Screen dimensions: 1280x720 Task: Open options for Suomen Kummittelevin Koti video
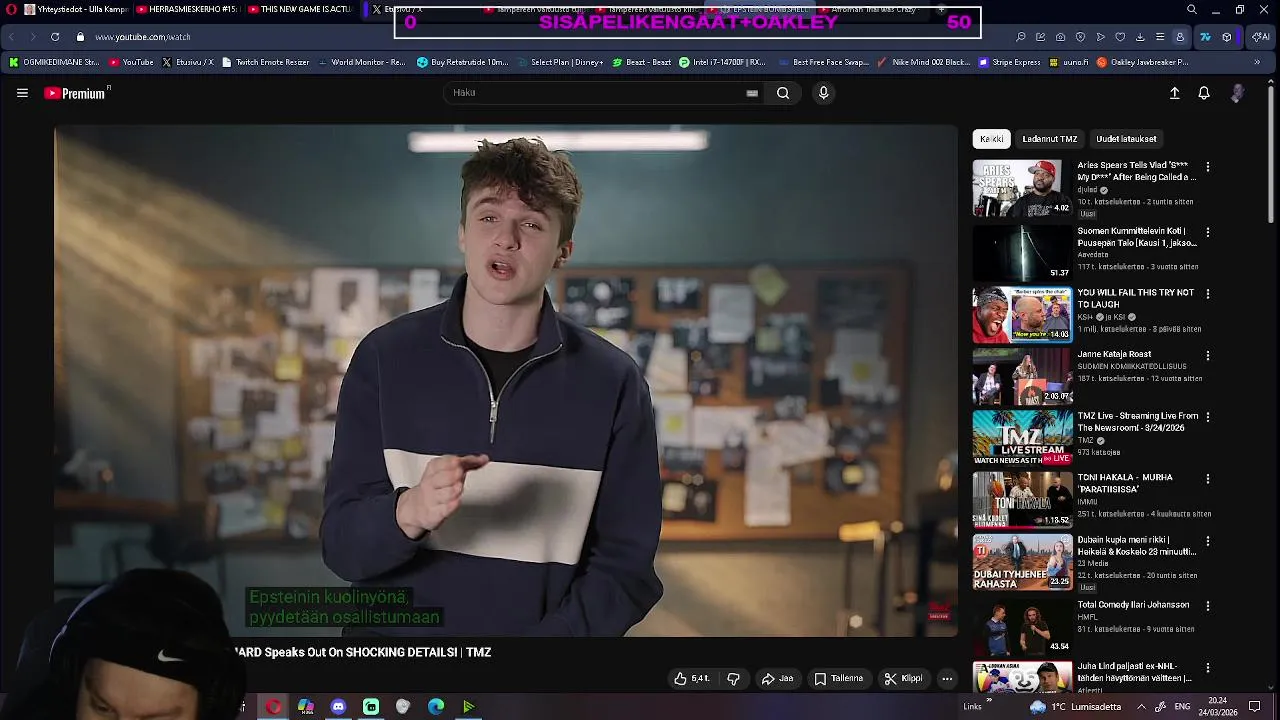point(1207,232)
